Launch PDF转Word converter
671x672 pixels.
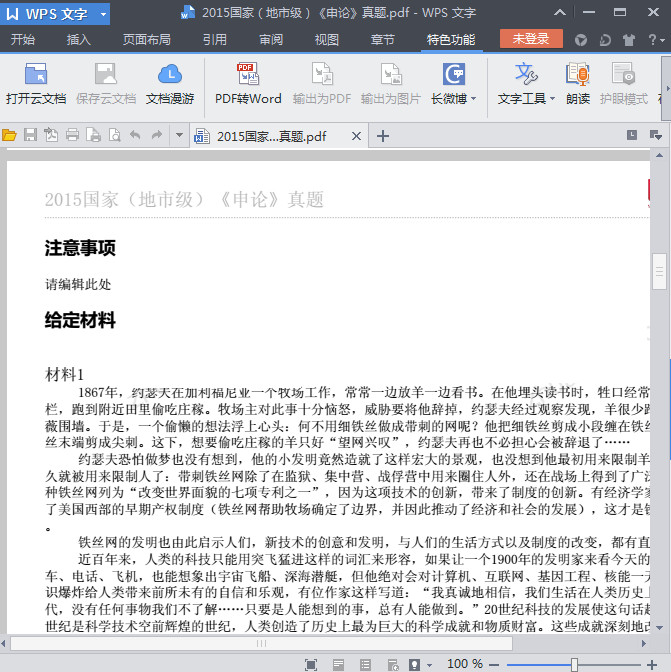[248, 84]
